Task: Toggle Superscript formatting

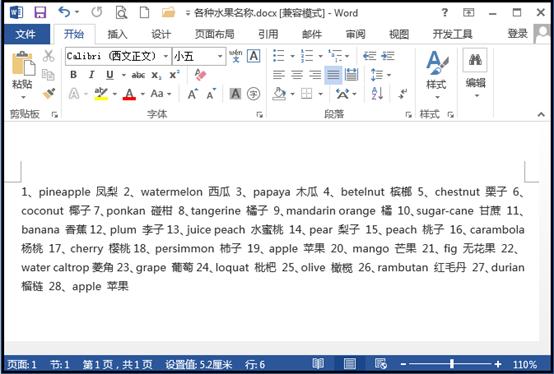Action: point(174,75)
